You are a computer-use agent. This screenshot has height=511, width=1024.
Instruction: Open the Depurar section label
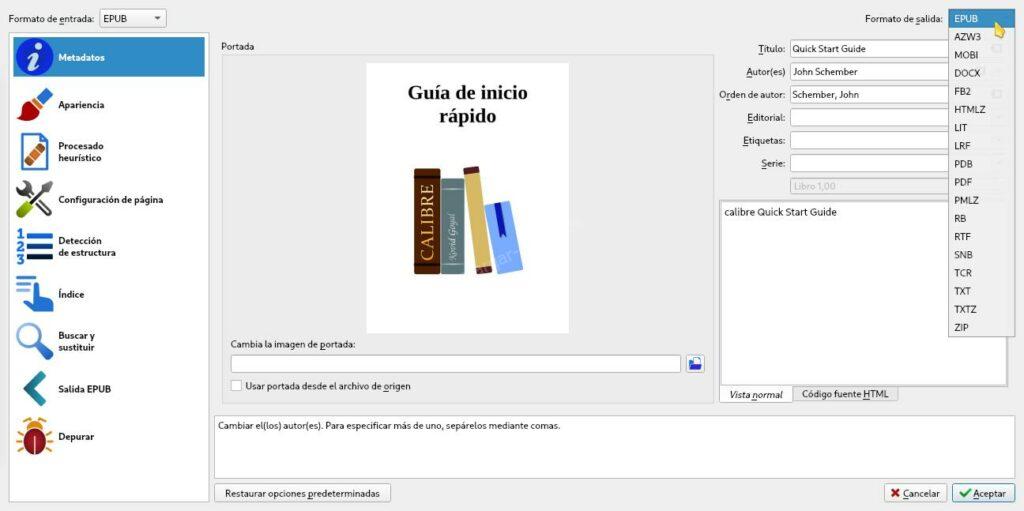tap(76, 437)
